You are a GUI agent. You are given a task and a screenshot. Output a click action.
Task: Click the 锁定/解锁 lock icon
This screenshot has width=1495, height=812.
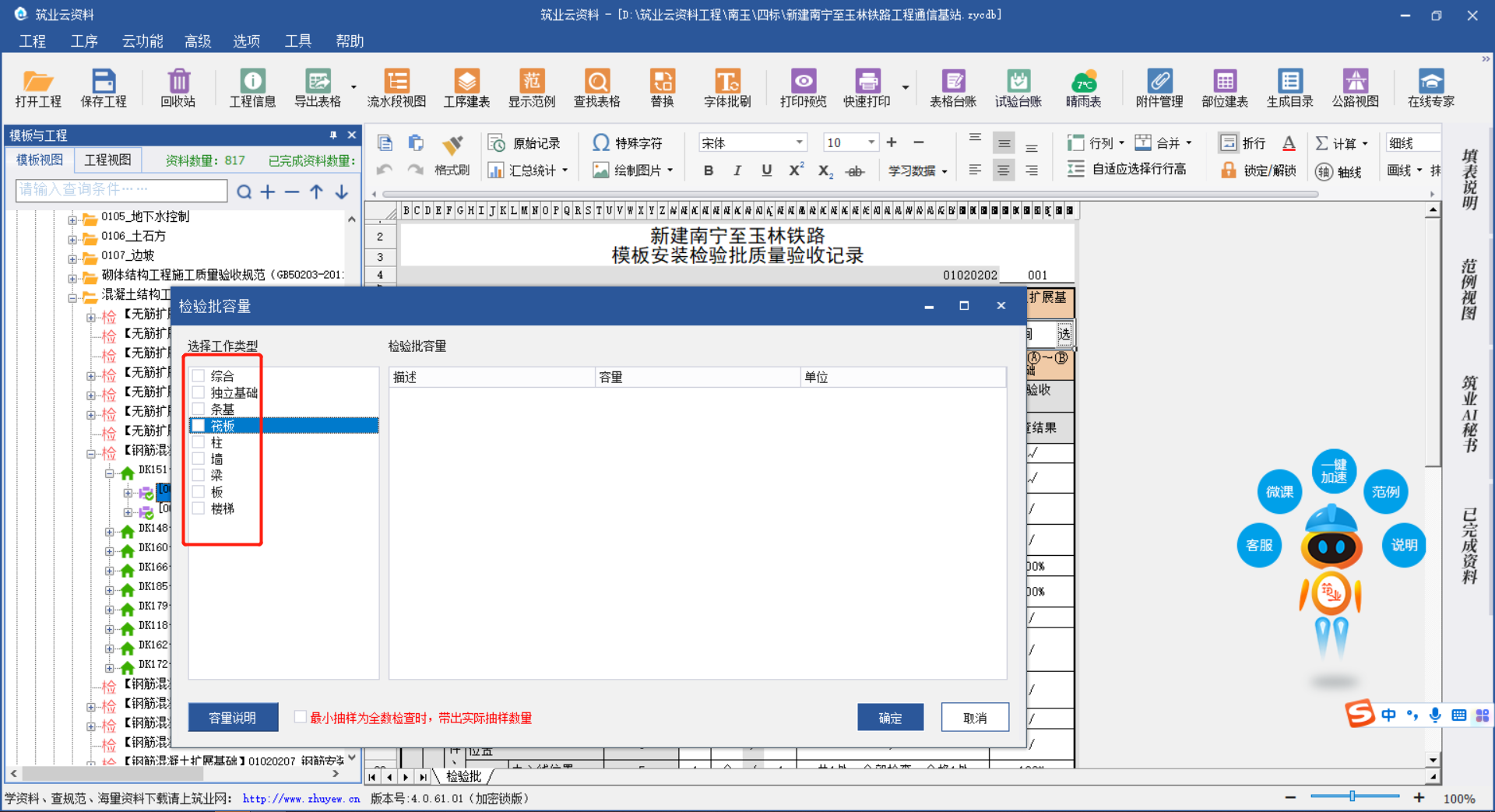1258,170
